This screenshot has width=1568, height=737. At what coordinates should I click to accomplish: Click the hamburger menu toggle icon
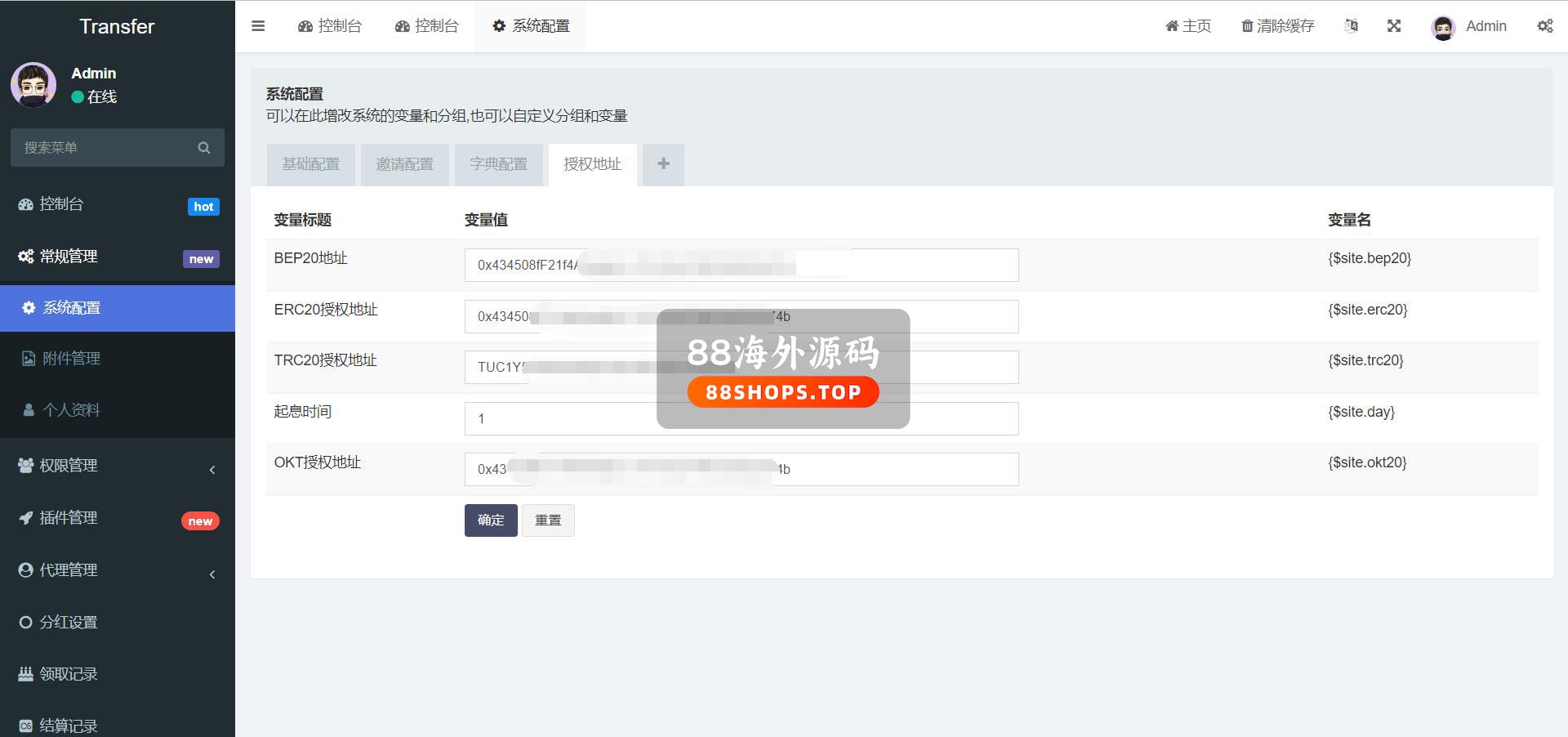(x=258, y=26)
